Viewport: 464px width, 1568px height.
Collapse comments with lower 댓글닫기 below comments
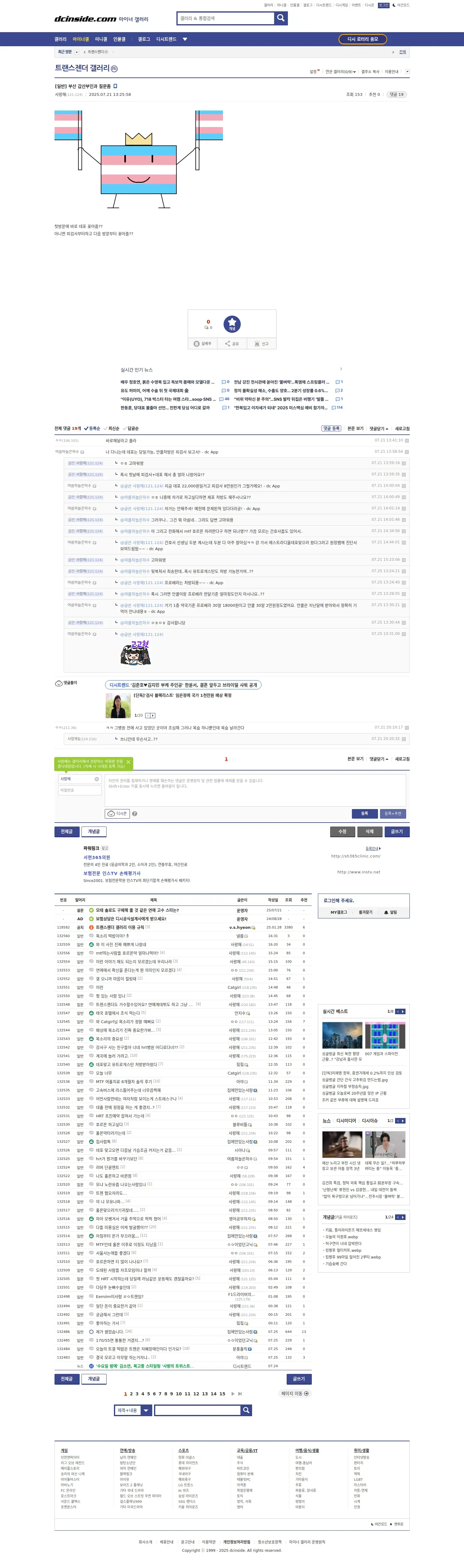pyautogui.click(x=379, y=758)
